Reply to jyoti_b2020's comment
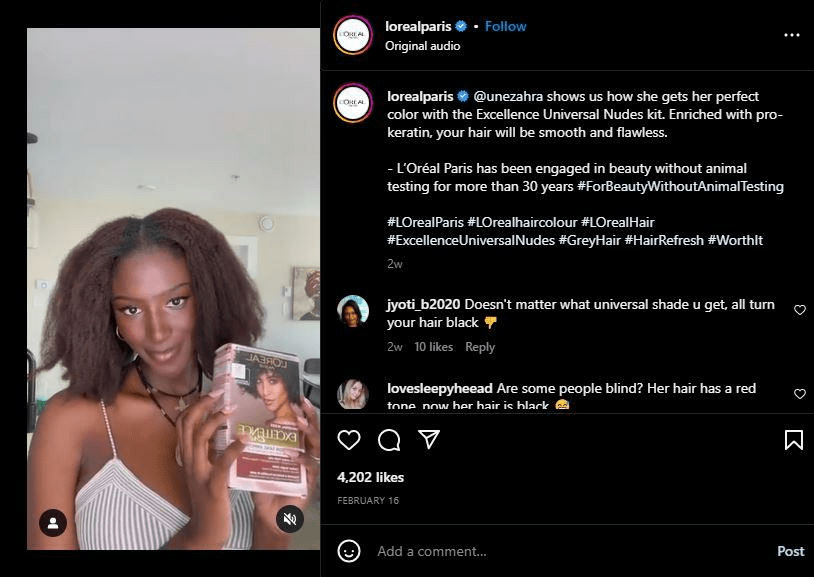 [x=480, y=347]
